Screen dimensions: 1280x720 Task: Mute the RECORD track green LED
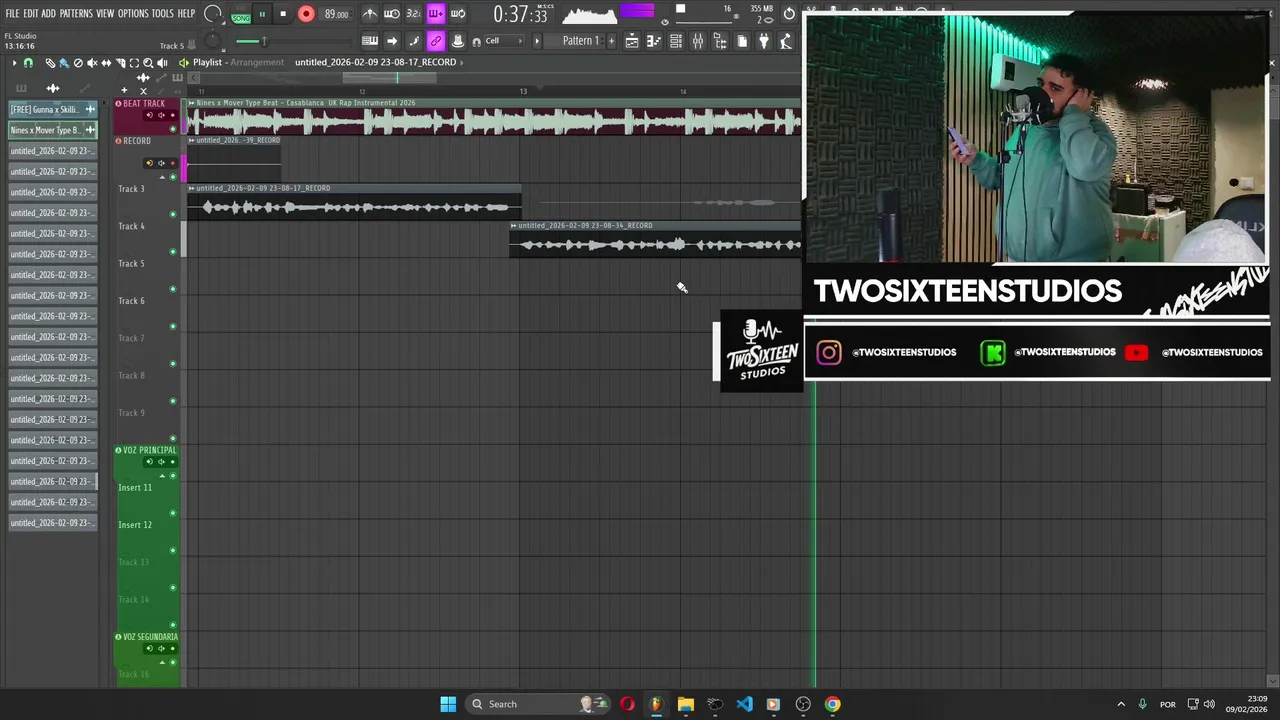coord(173,177)
